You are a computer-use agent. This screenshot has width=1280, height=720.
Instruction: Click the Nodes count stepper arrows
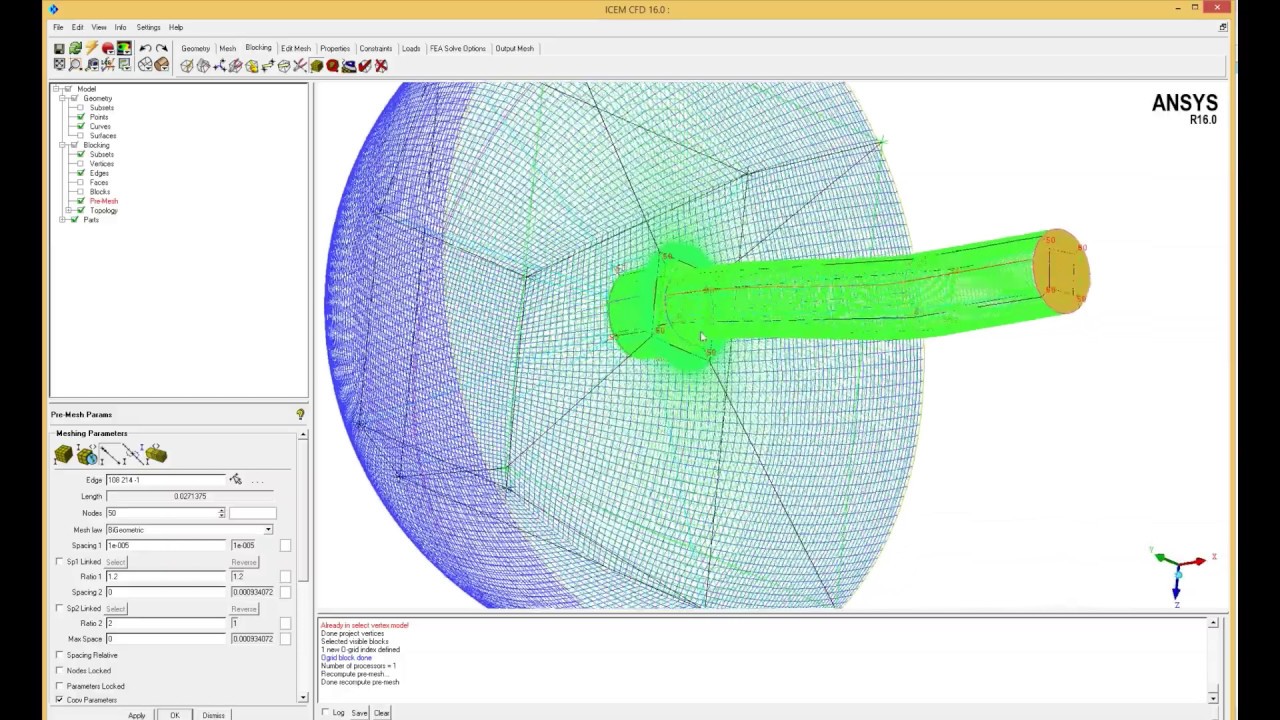coord(221,513)
